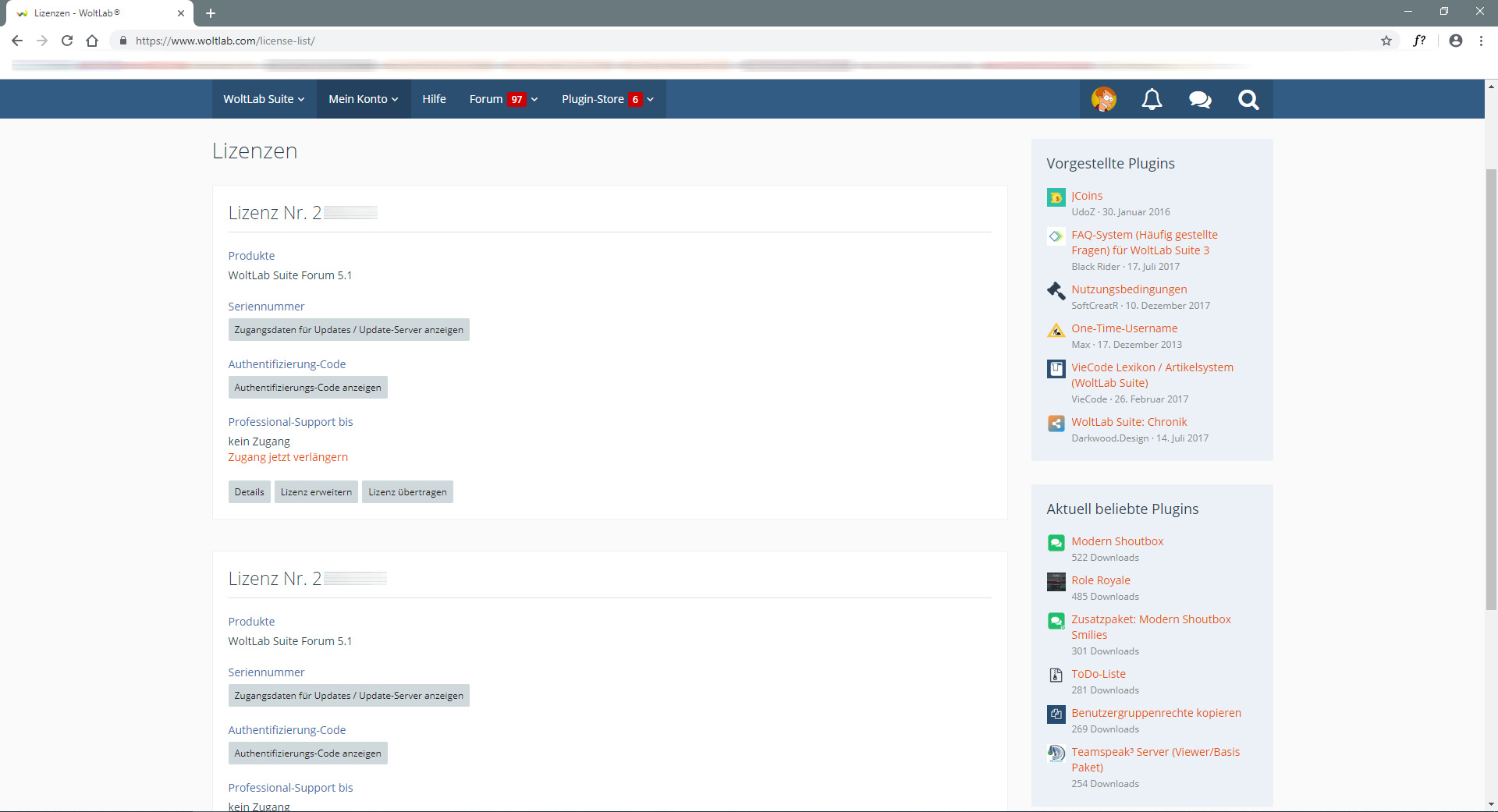Click the Modern Shoutbox plugin icon
Image resolution: width=1498 pixels, height=812 pixels.
tap(1056, 543)
